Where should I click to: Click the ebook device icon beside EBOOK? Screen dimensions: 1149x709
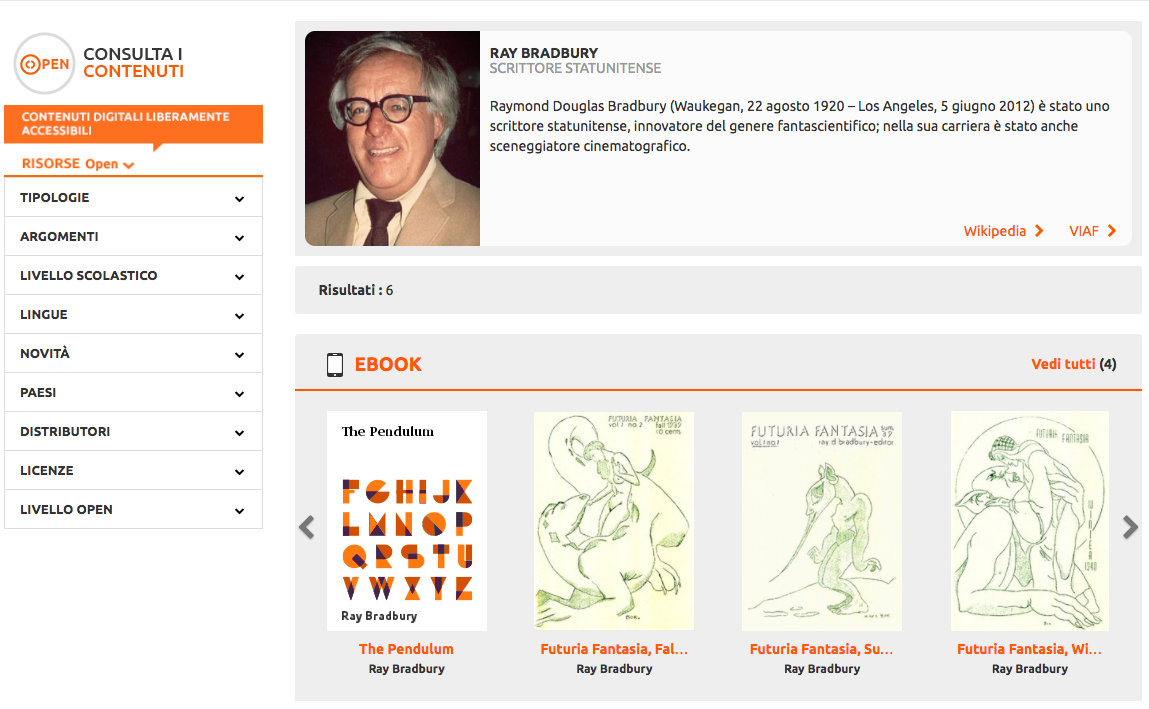[335, 365]
